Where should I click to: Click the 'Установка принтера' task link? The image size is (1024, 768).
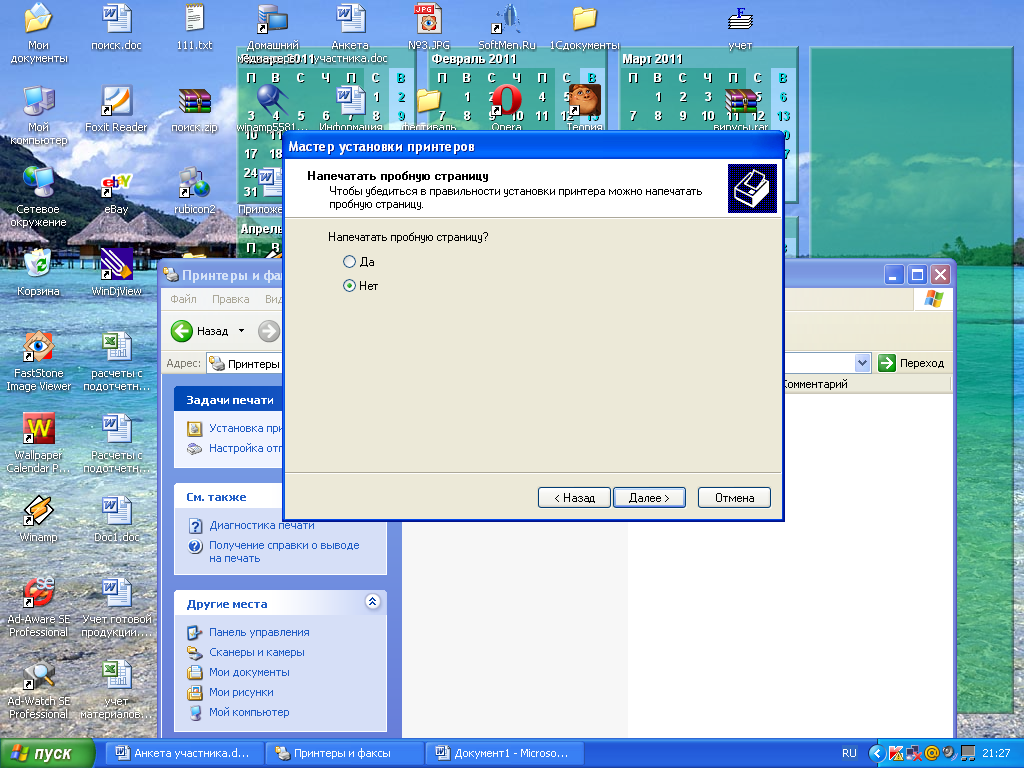[x=245, y=428]
